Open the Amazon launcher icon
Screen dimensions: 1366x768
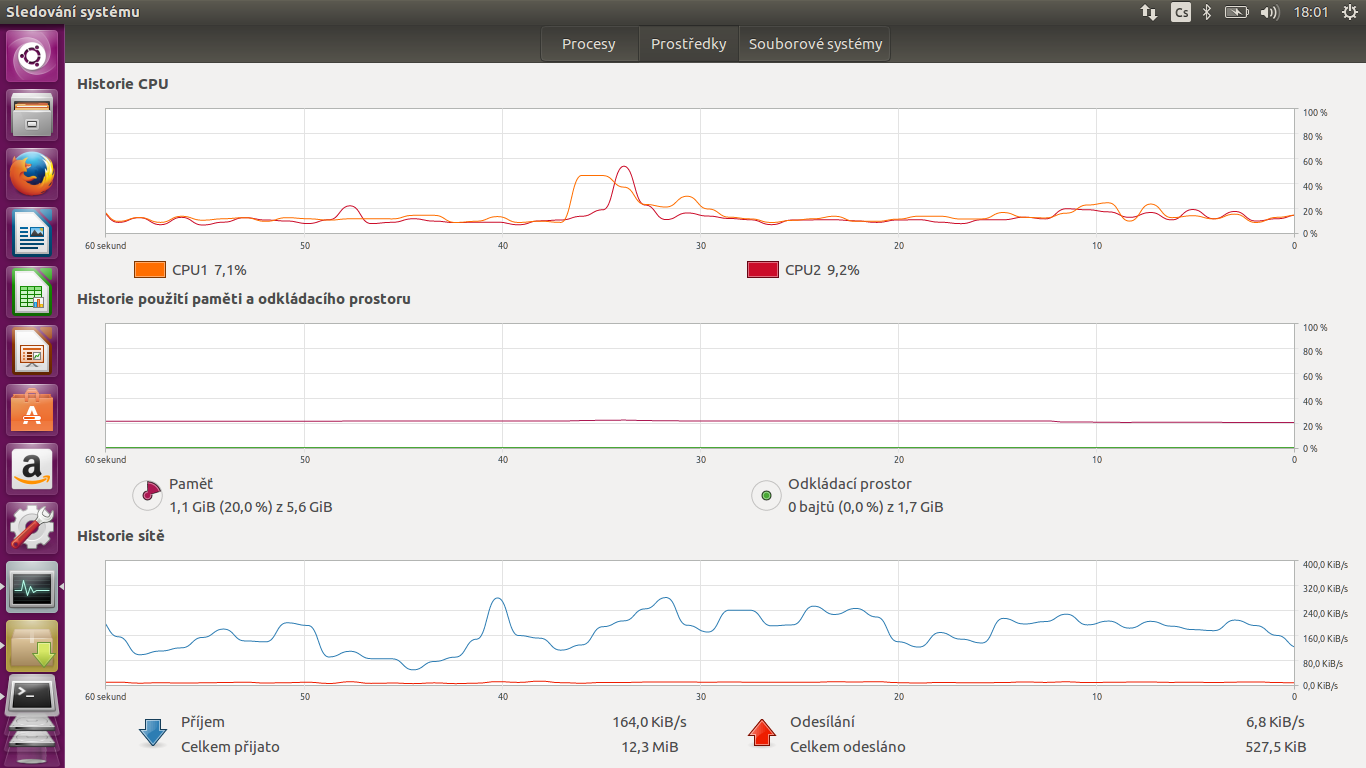pos(32,469)
